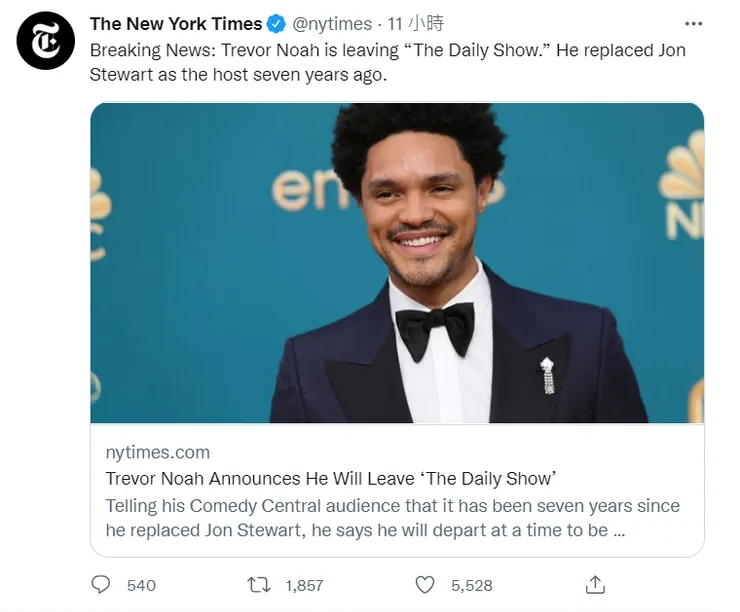Open The New York Times profile avatar

(46, 40)
